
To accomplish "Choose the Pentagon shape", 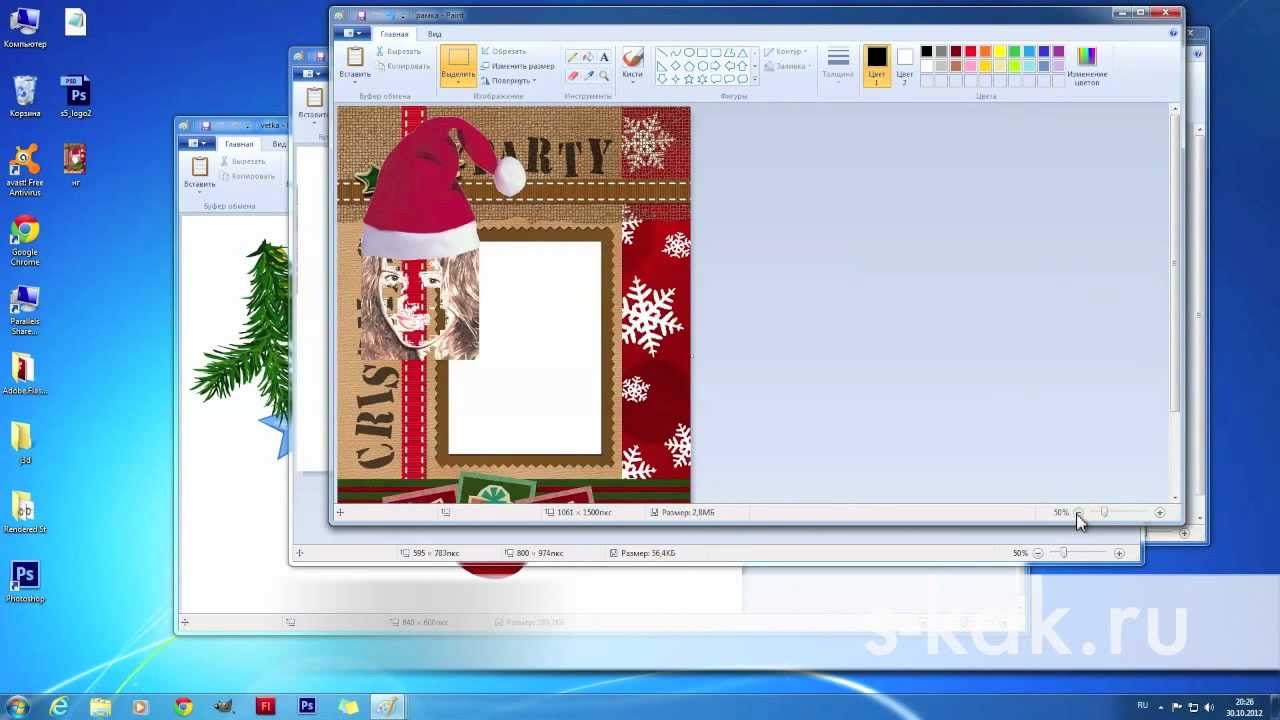I will coord(689,66).
